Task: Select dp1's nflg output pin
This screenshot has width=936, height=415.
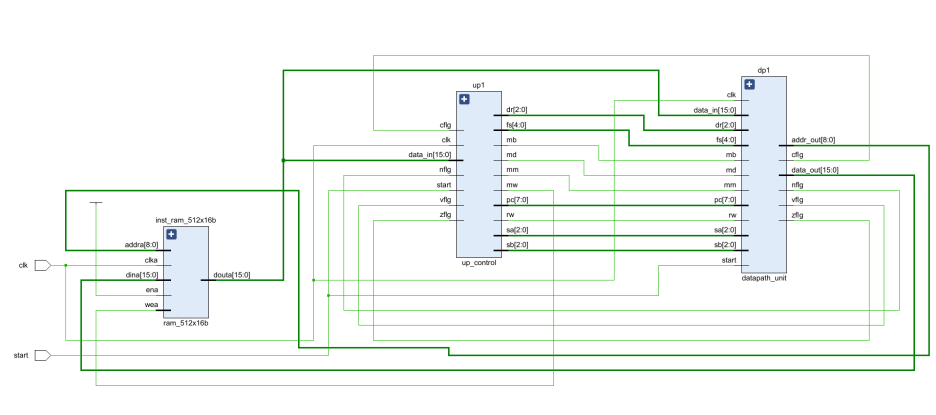Action: 797,185
